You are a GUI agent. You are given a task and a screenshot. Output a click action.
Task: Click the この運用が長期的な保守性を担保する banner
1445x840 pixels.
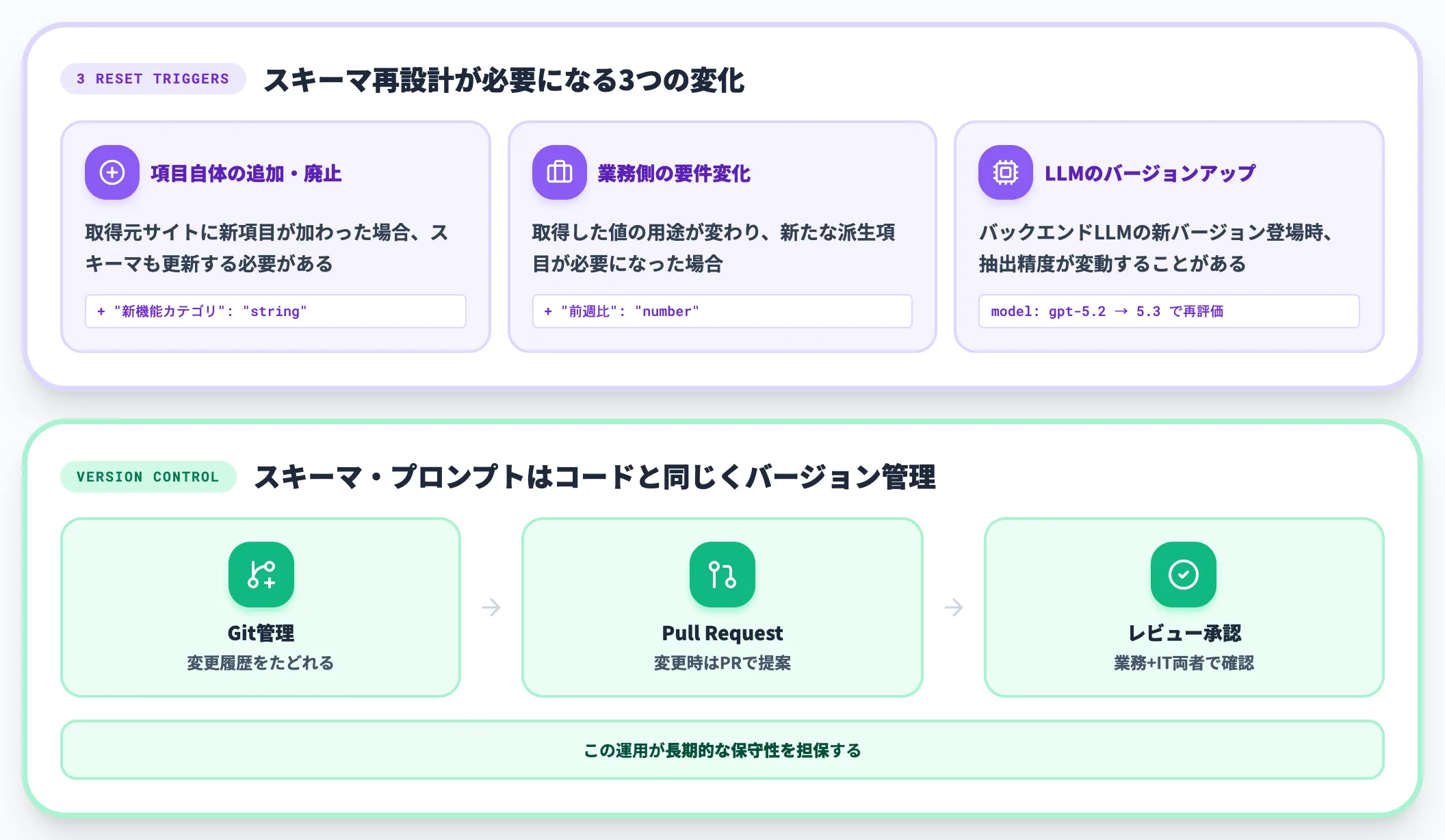[722, 750]
